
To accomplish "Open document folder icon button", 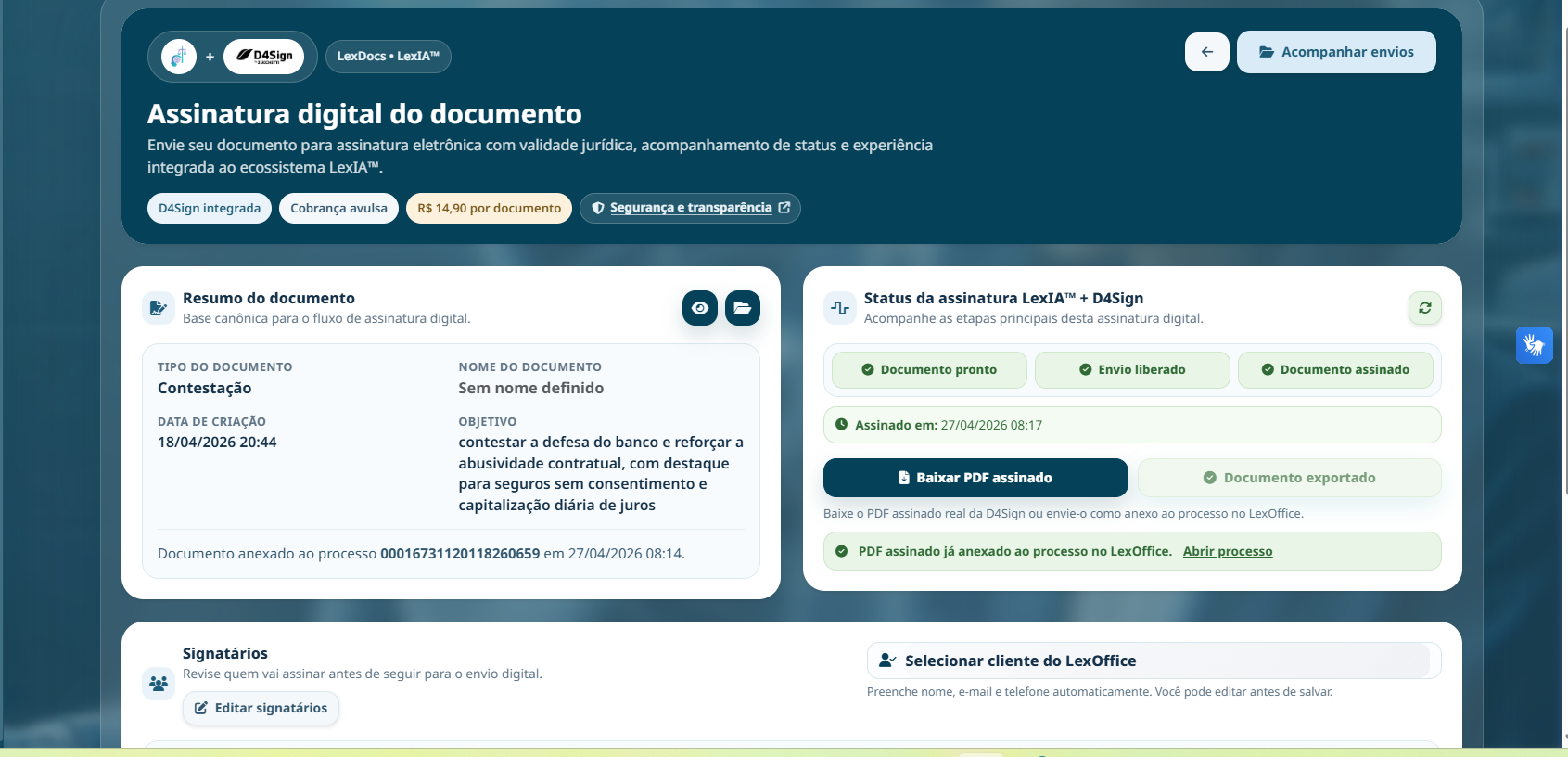I will pos(743,308).
